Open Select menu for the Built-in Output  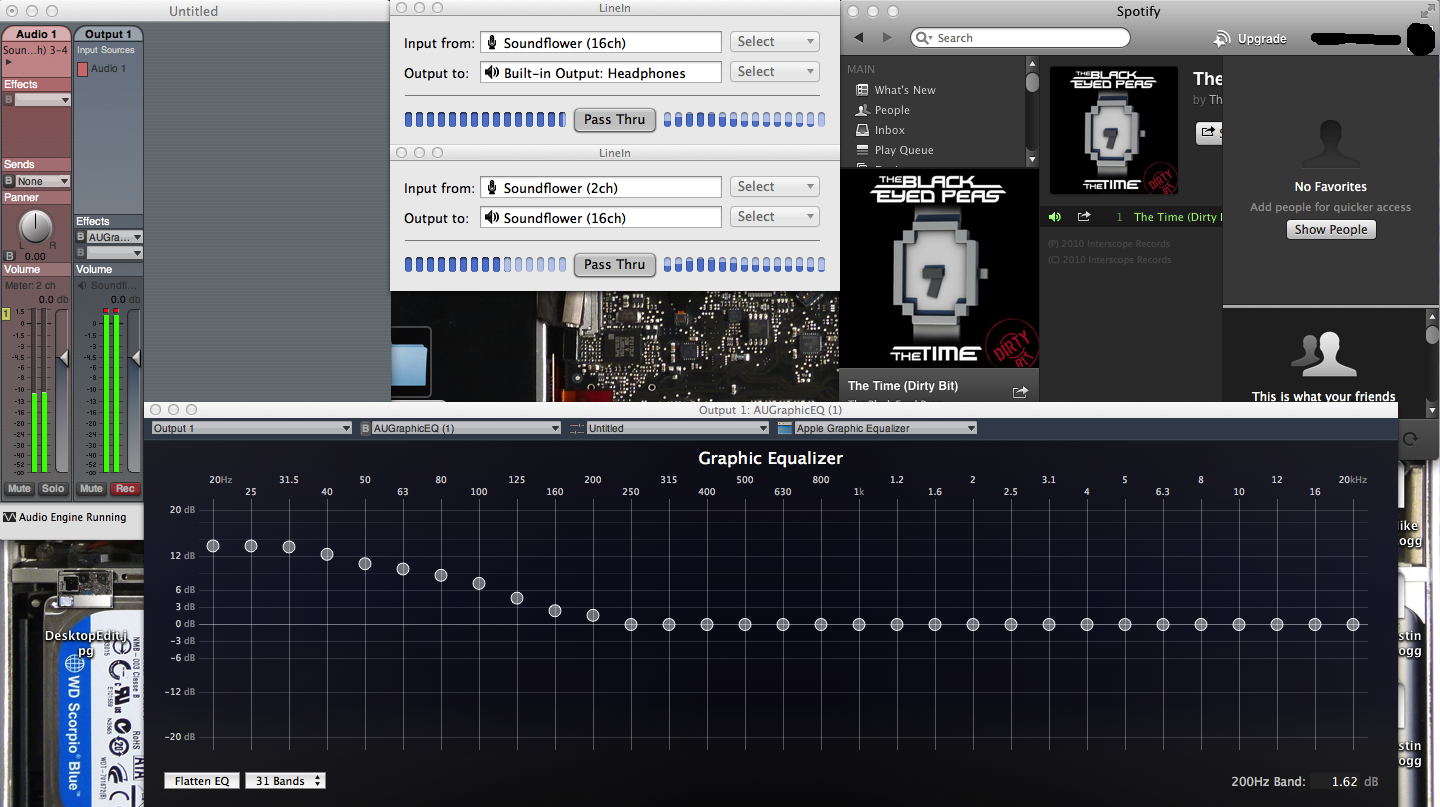775,72
